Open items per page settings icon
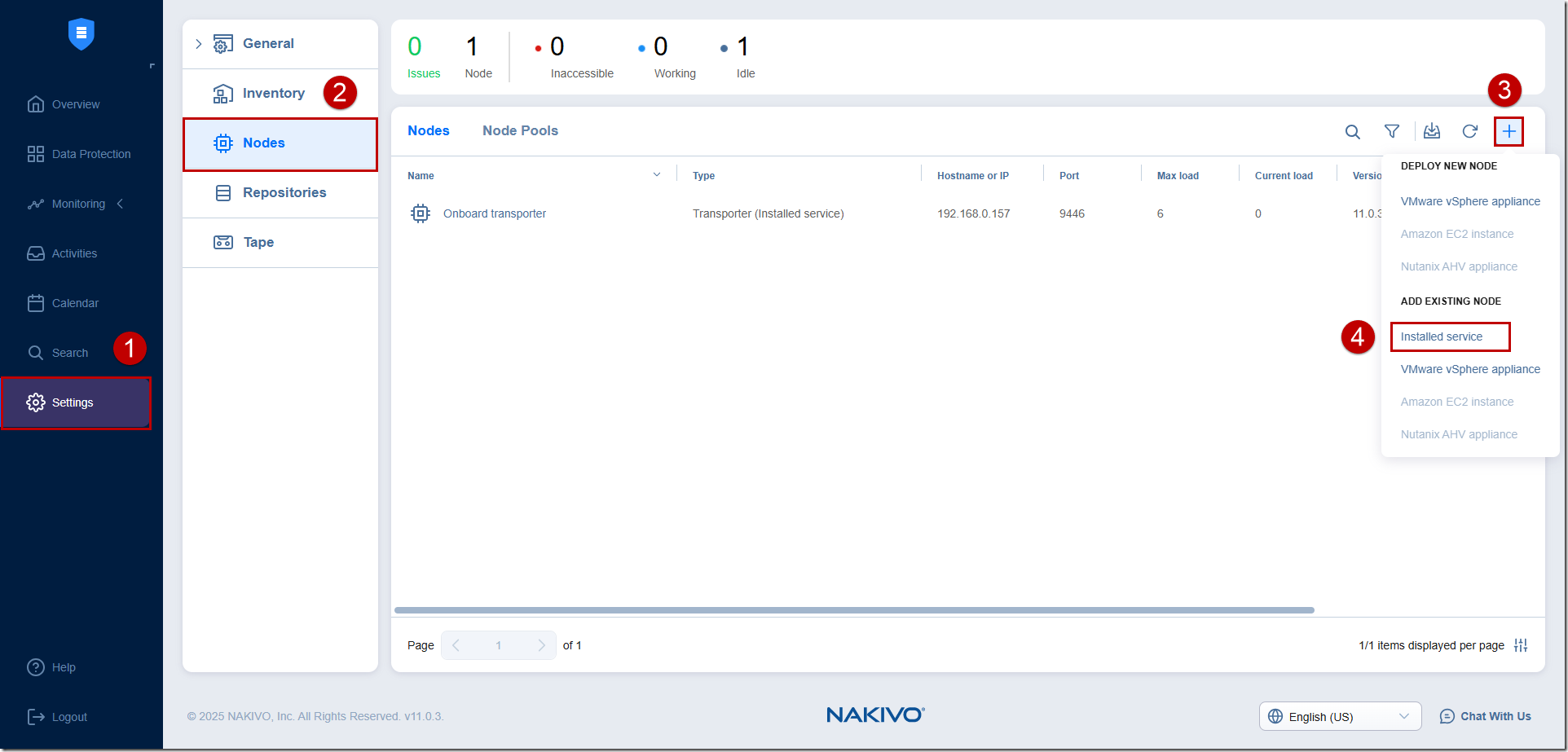The image size is (1568, 752). pyautogui.click(x=1521, y=645)
